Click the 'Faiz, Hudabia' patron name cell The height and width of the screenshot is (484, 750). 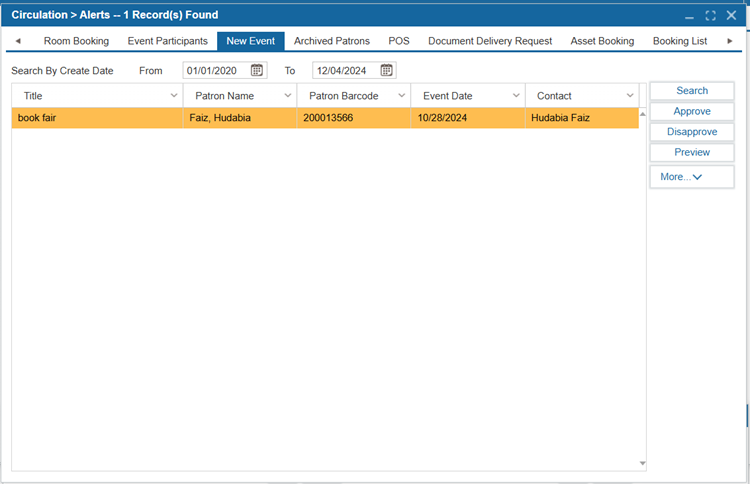240,118
